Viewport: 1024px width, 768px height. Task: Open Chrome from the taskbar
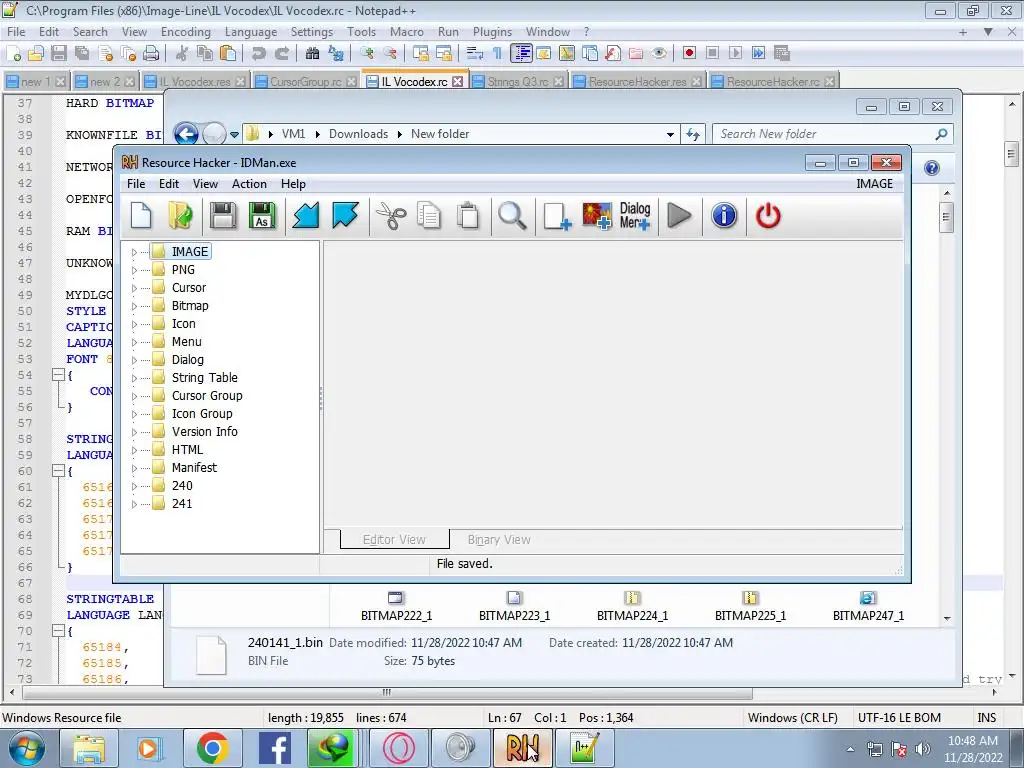pos(212,748)
